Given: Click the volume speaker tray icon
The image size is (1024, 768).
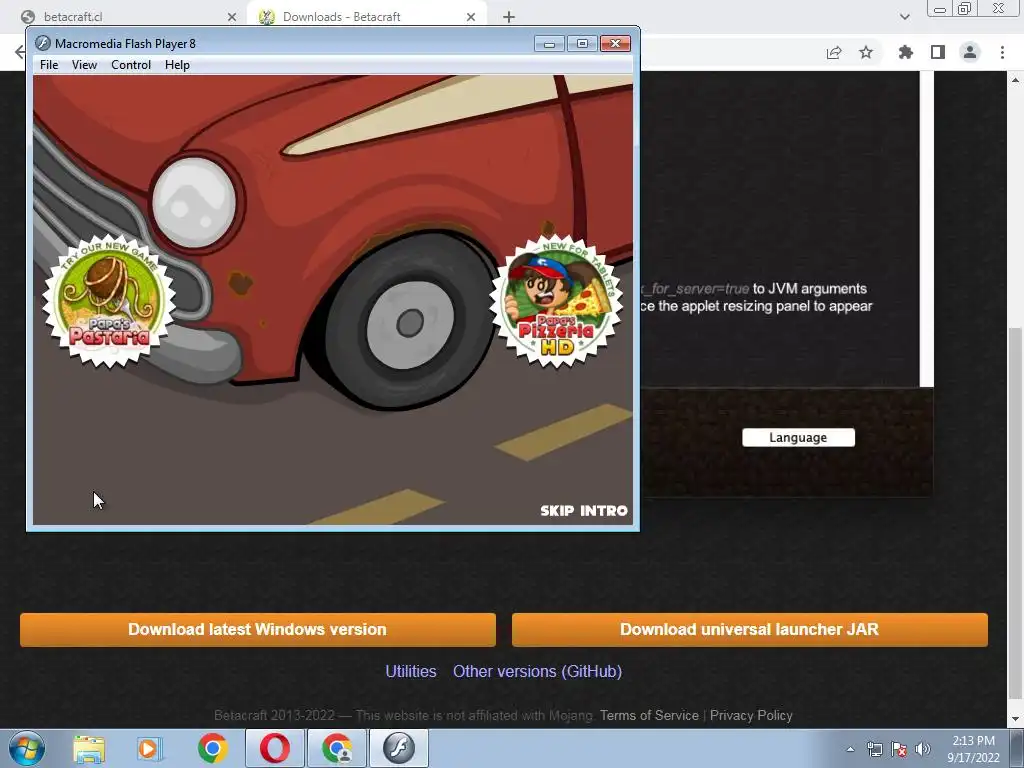Looking at the screenshot, I should [x=923, y=749].
